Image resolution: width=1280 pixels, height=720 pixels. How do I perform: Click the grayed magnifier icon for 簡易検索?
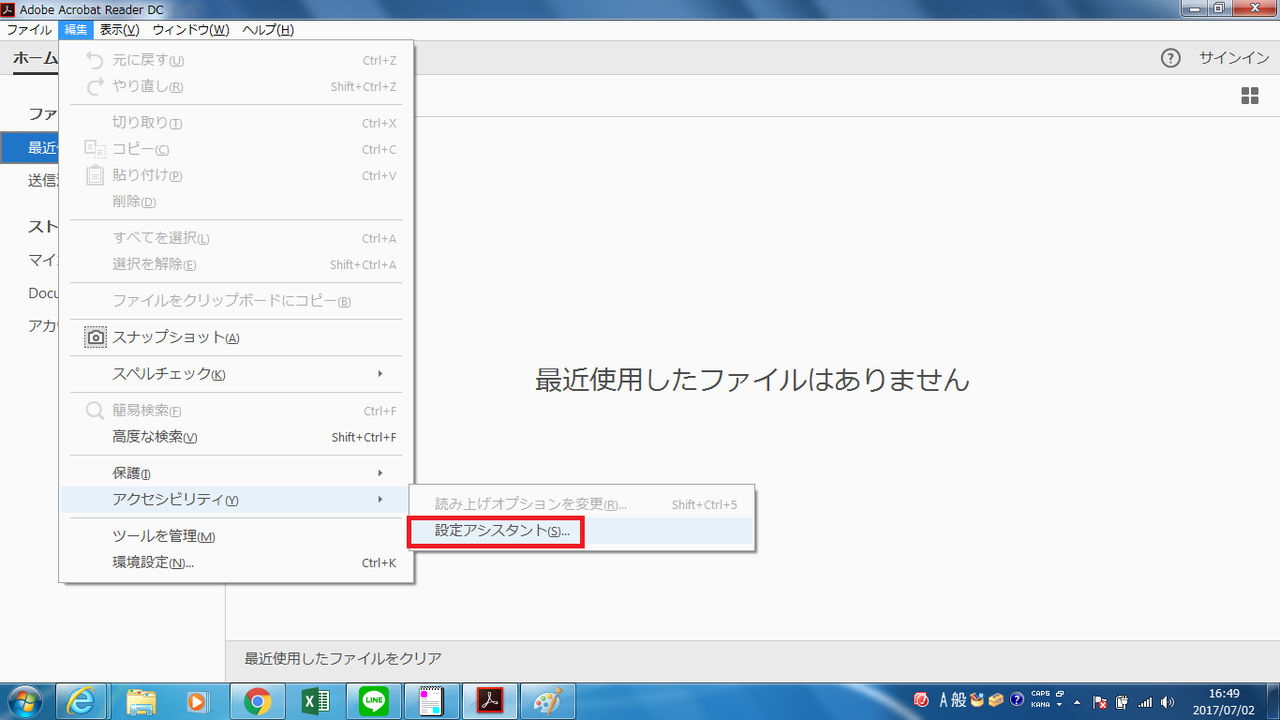tap(95, 410)
